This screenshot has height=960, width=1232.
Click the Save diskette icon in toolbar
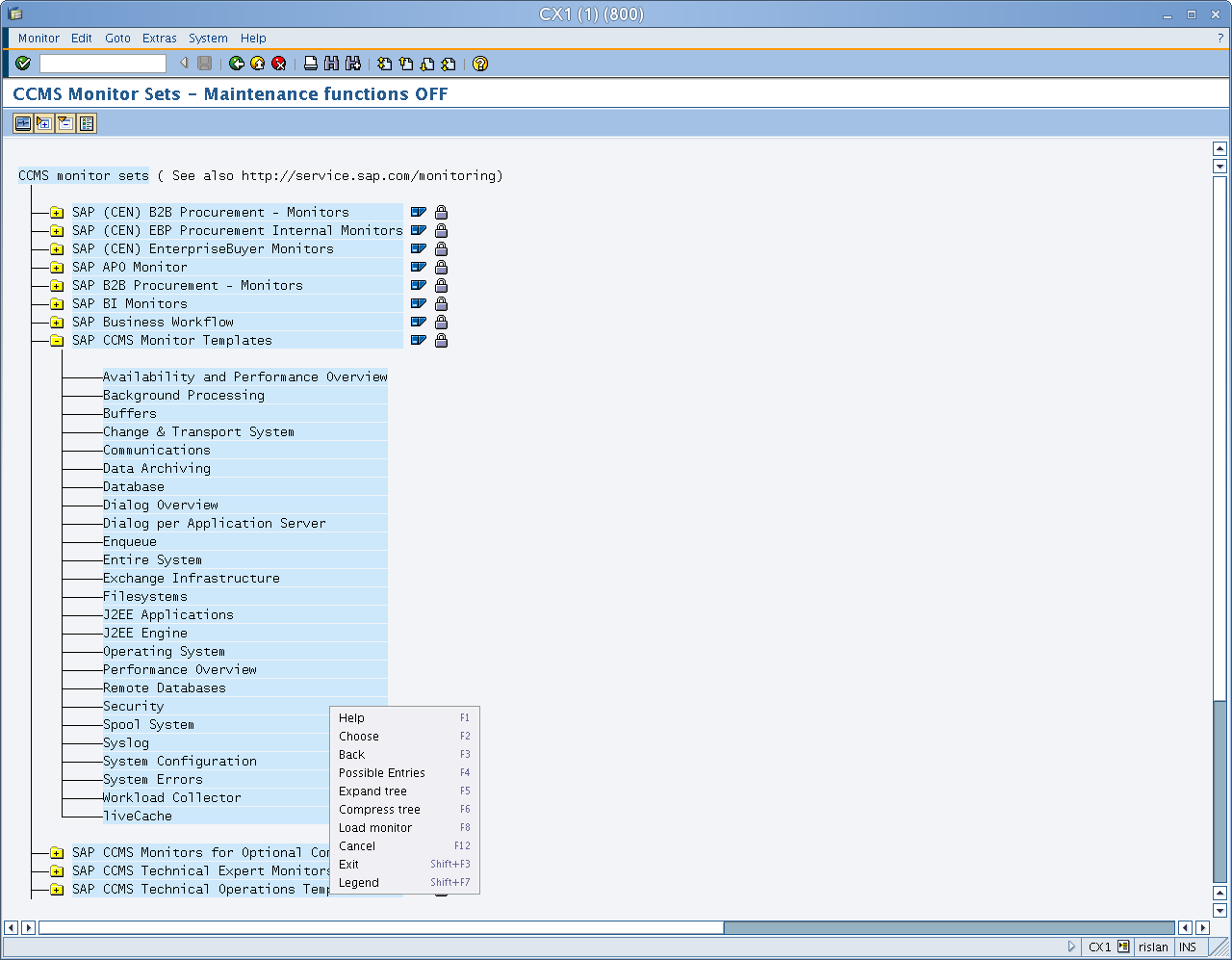point(203,64)
